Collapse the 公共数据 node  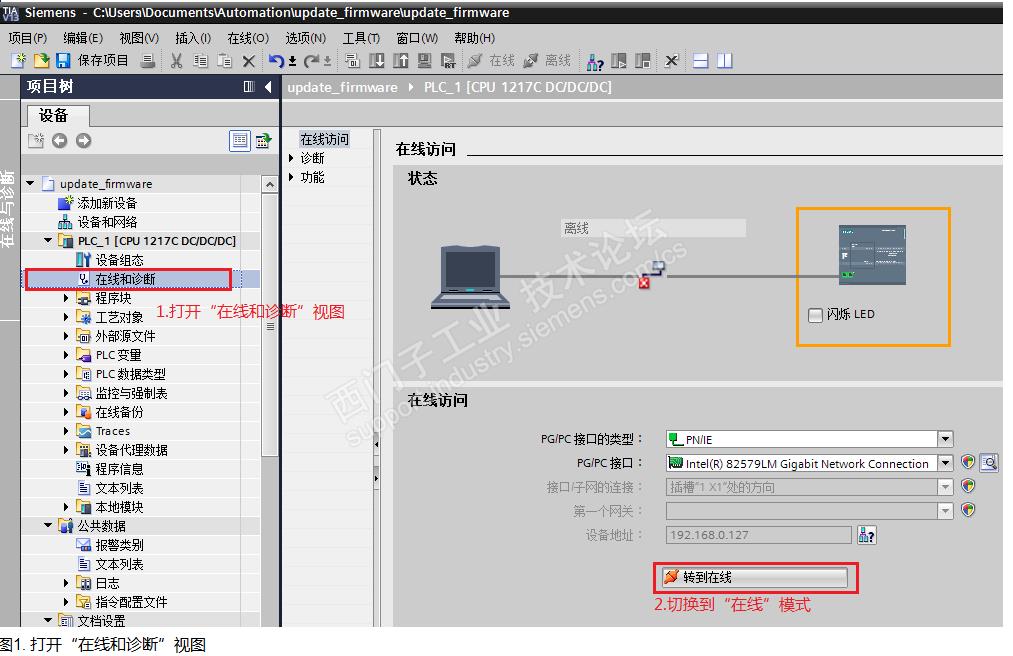48,525
